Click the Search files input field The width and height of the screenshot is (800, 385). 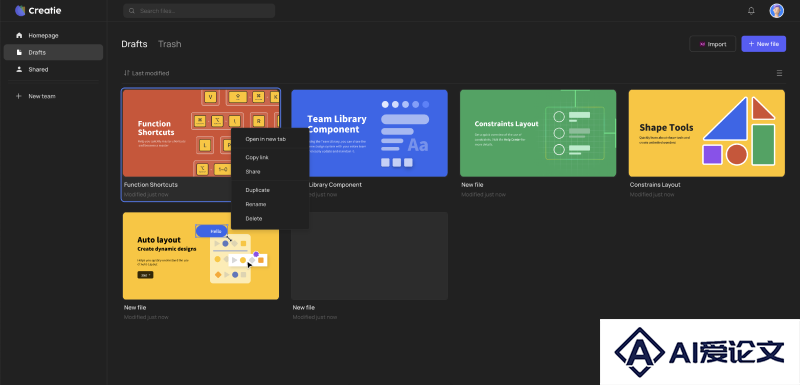[x=199, y=11]
